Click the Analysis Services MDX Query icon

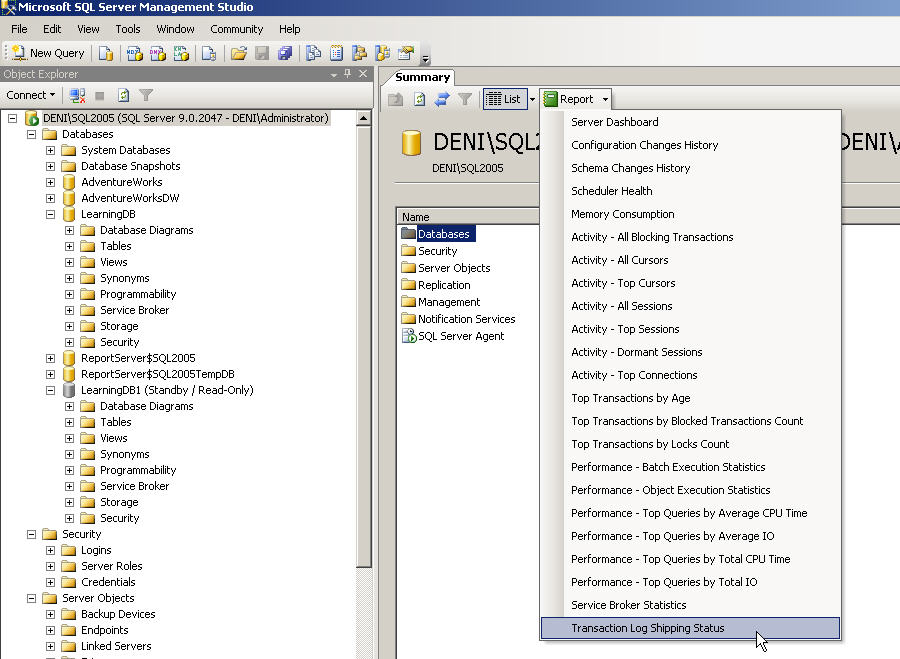[134, 53]
